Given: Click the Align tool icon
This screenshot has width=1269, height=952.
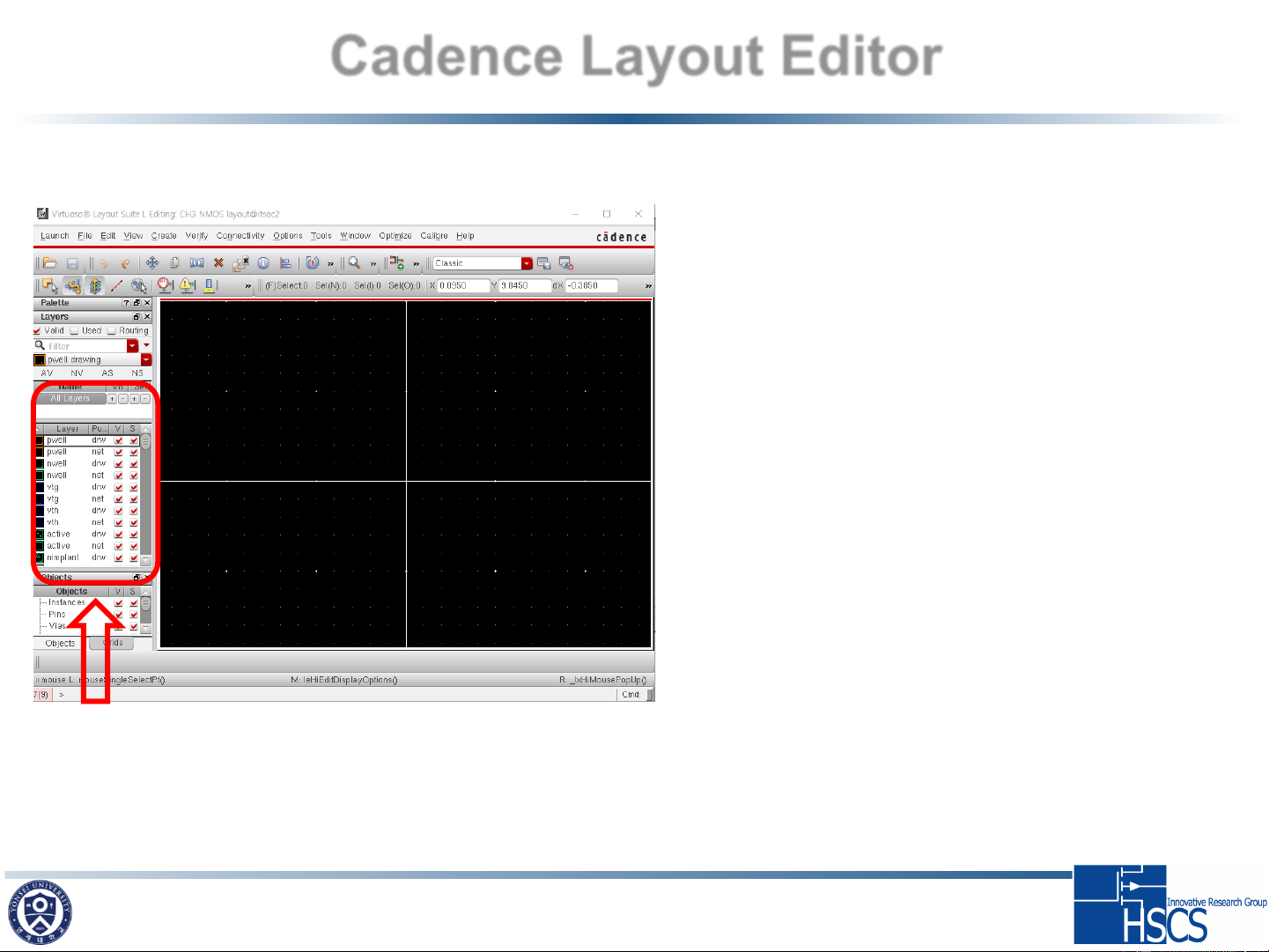Looking at the screenshot, I should (x=285, y=263).
